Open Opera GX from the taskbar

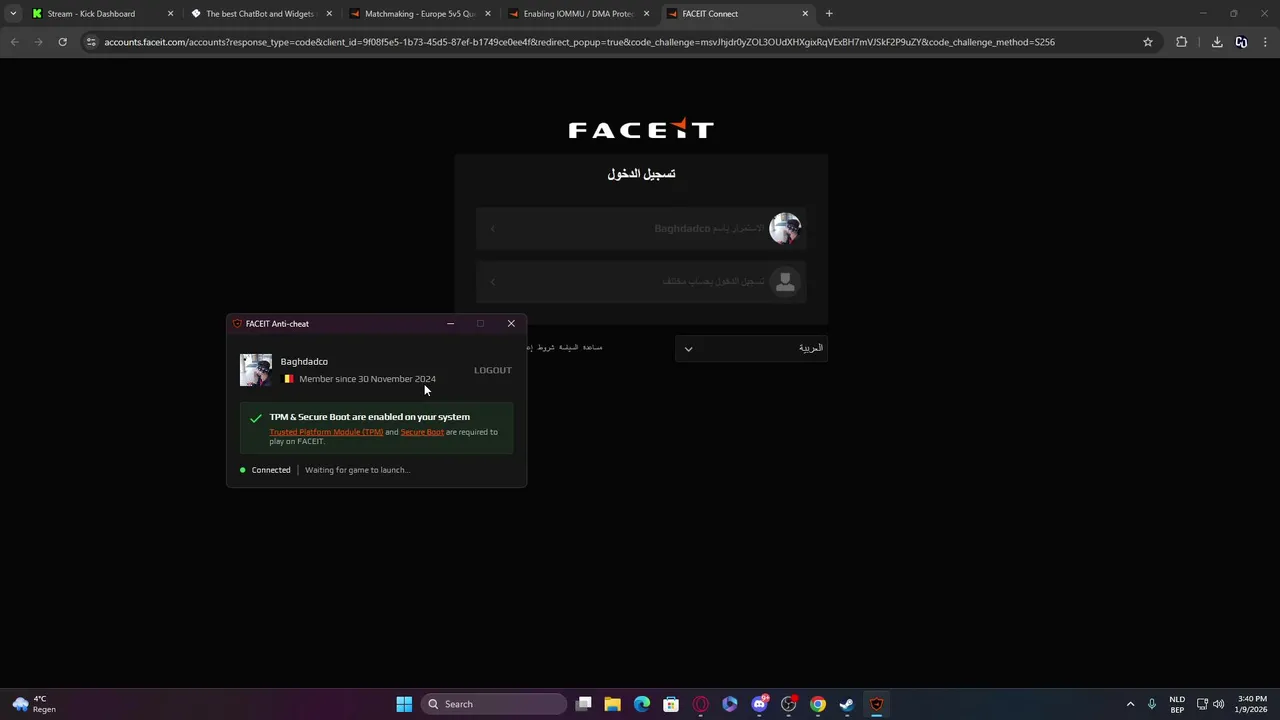(x=701, y=704)
